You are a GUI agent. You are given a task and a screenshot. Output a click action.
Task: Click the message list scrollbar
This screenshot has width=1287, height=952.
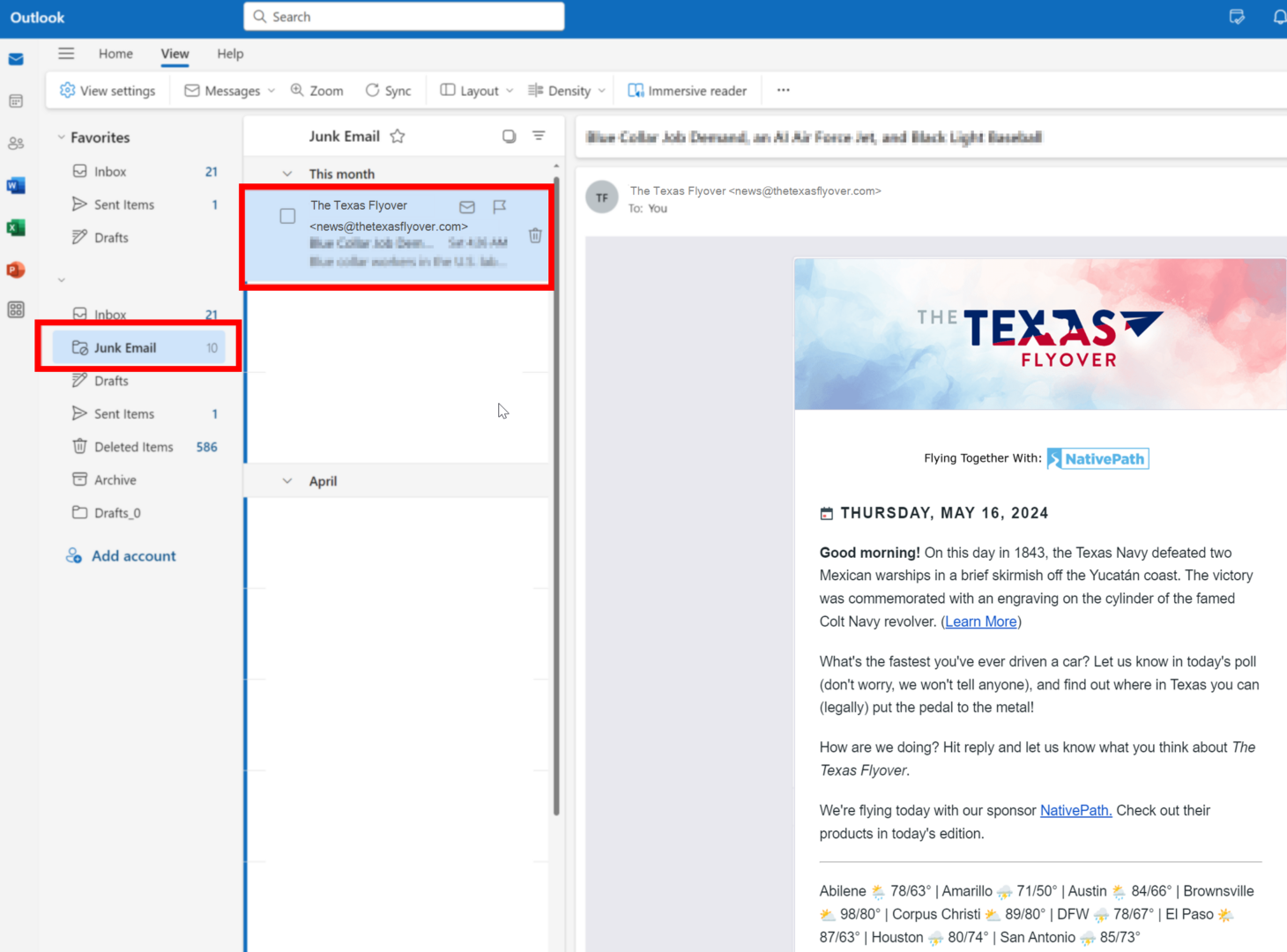(556, 494)
